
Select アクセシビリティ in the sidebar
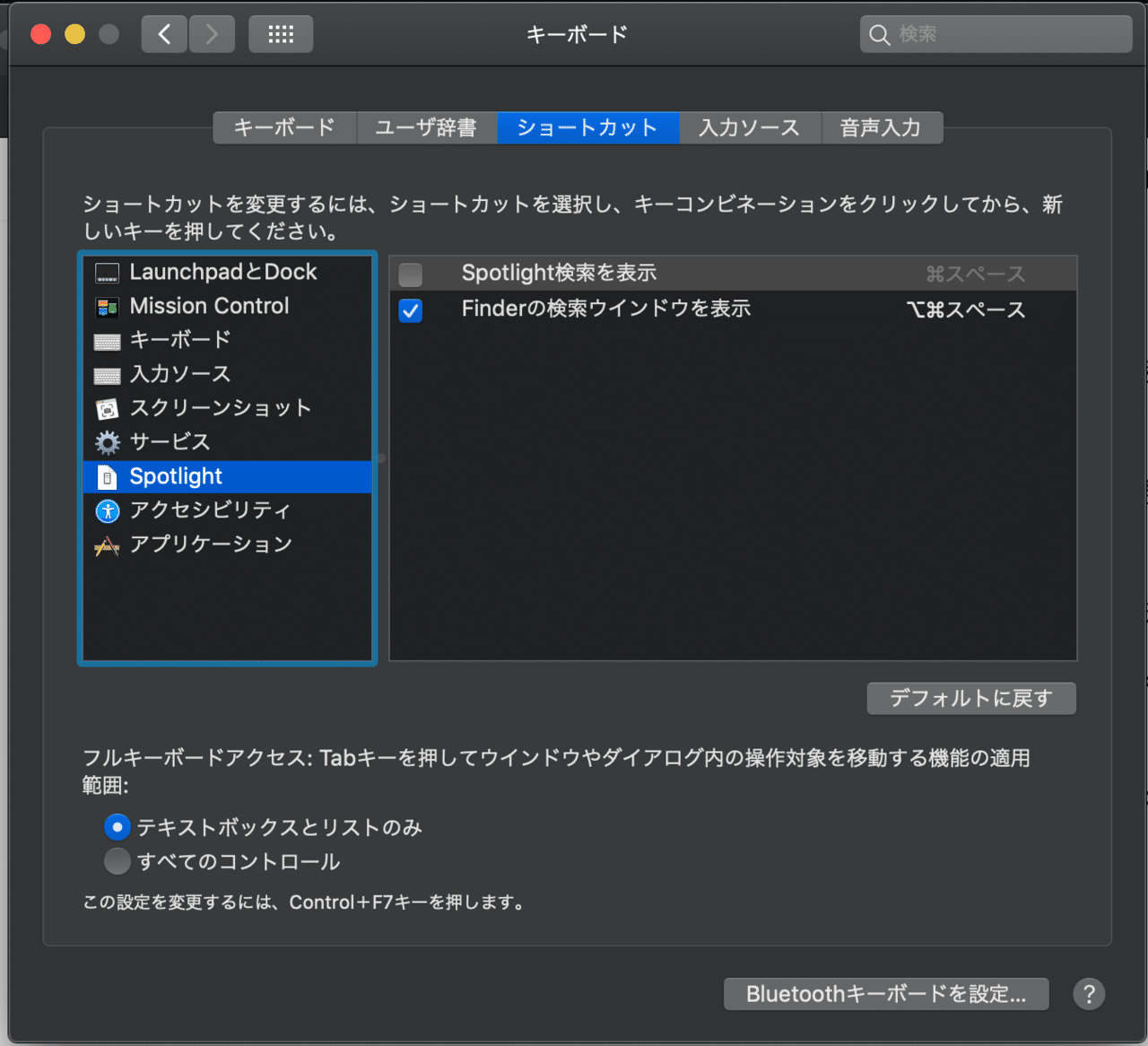coord(209,510)
